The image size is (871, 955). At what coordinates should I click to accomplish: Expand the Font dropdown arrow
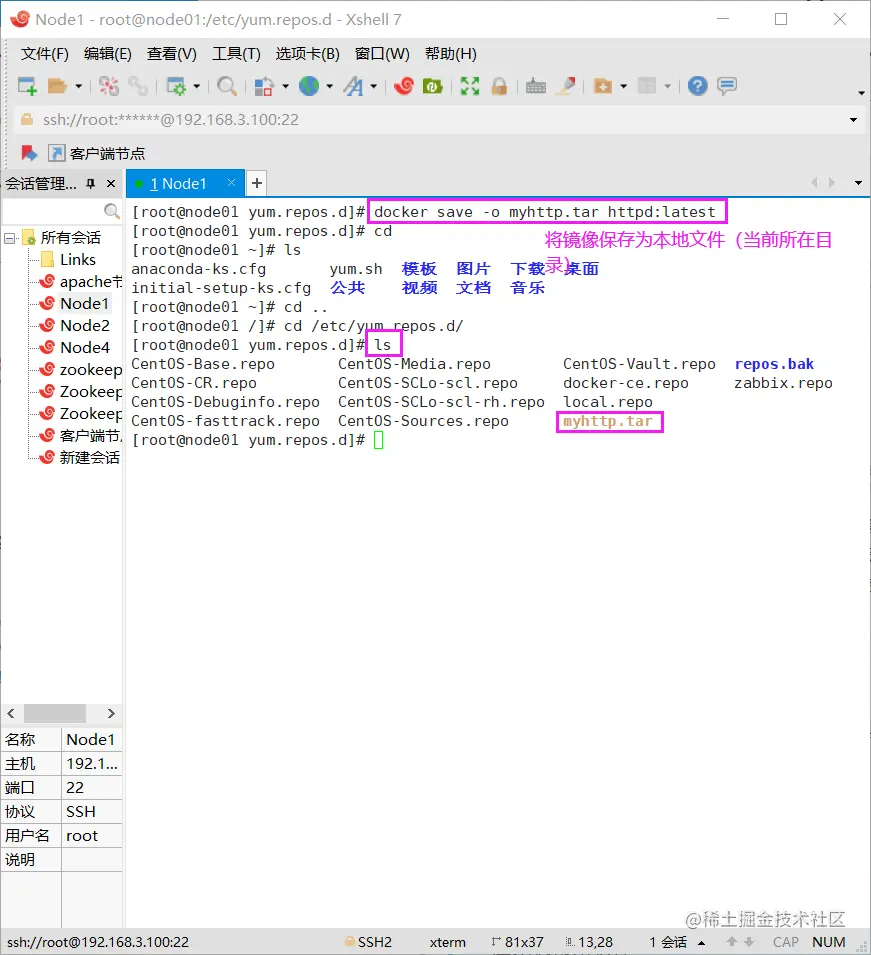pyautogui.click(x=373, y=86)
